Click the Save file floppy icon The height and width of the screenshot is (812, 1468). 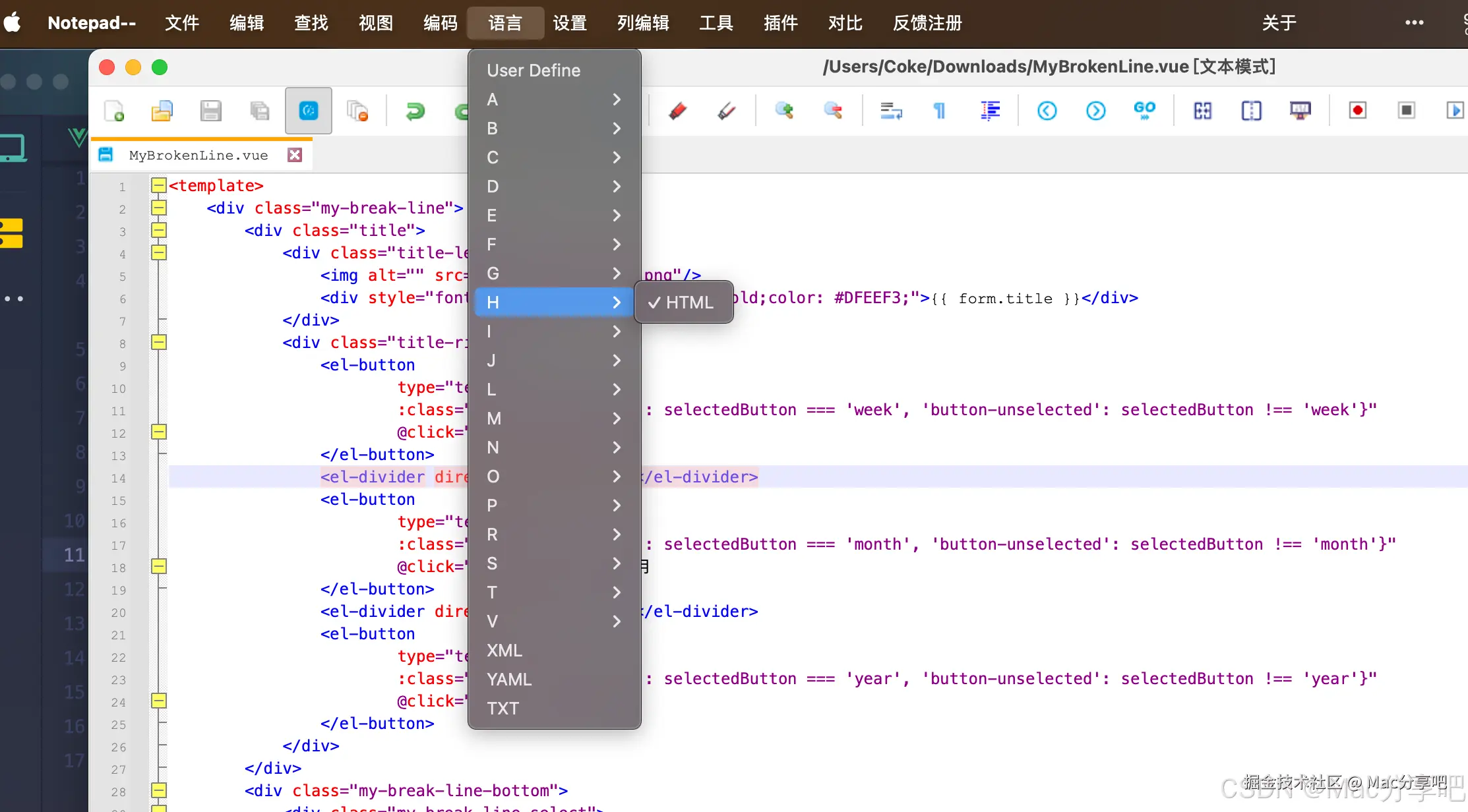click(x=211, y=111)
